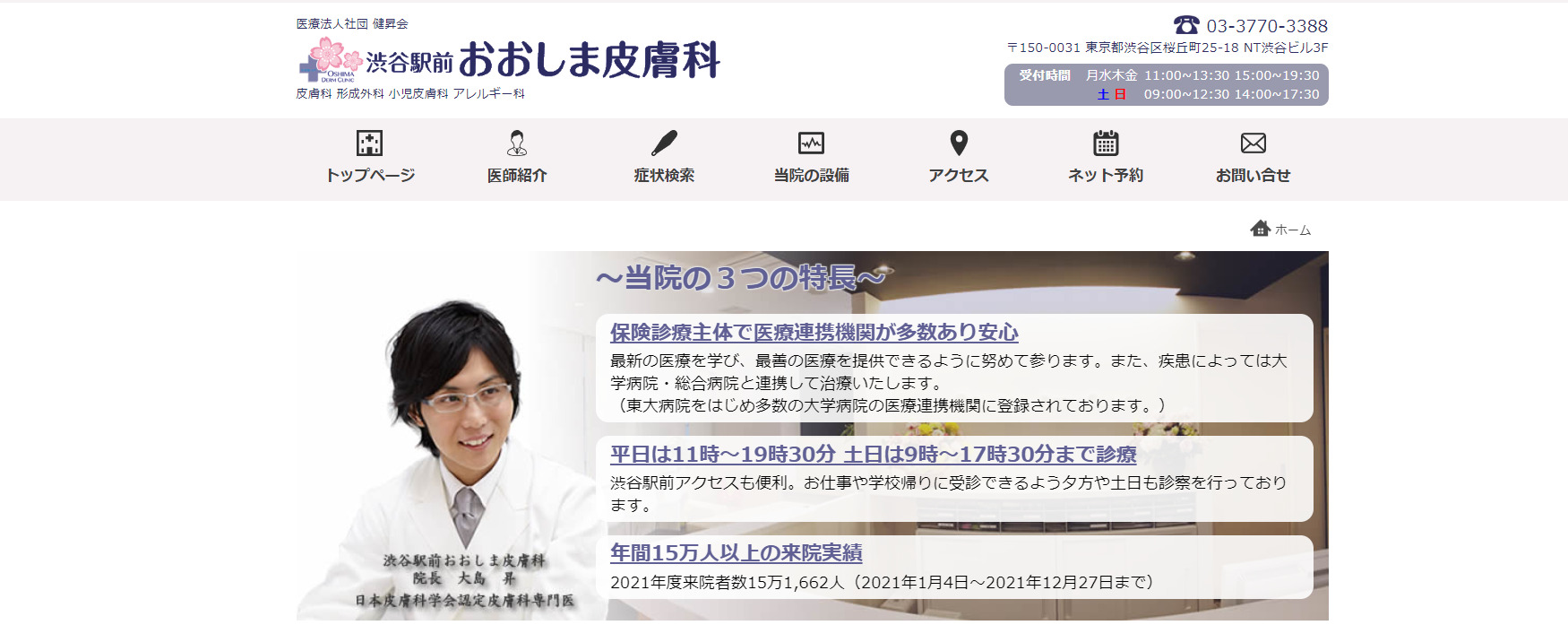
Task: Click the monitor icon for 当院の設備
Action: pos(811,143)
